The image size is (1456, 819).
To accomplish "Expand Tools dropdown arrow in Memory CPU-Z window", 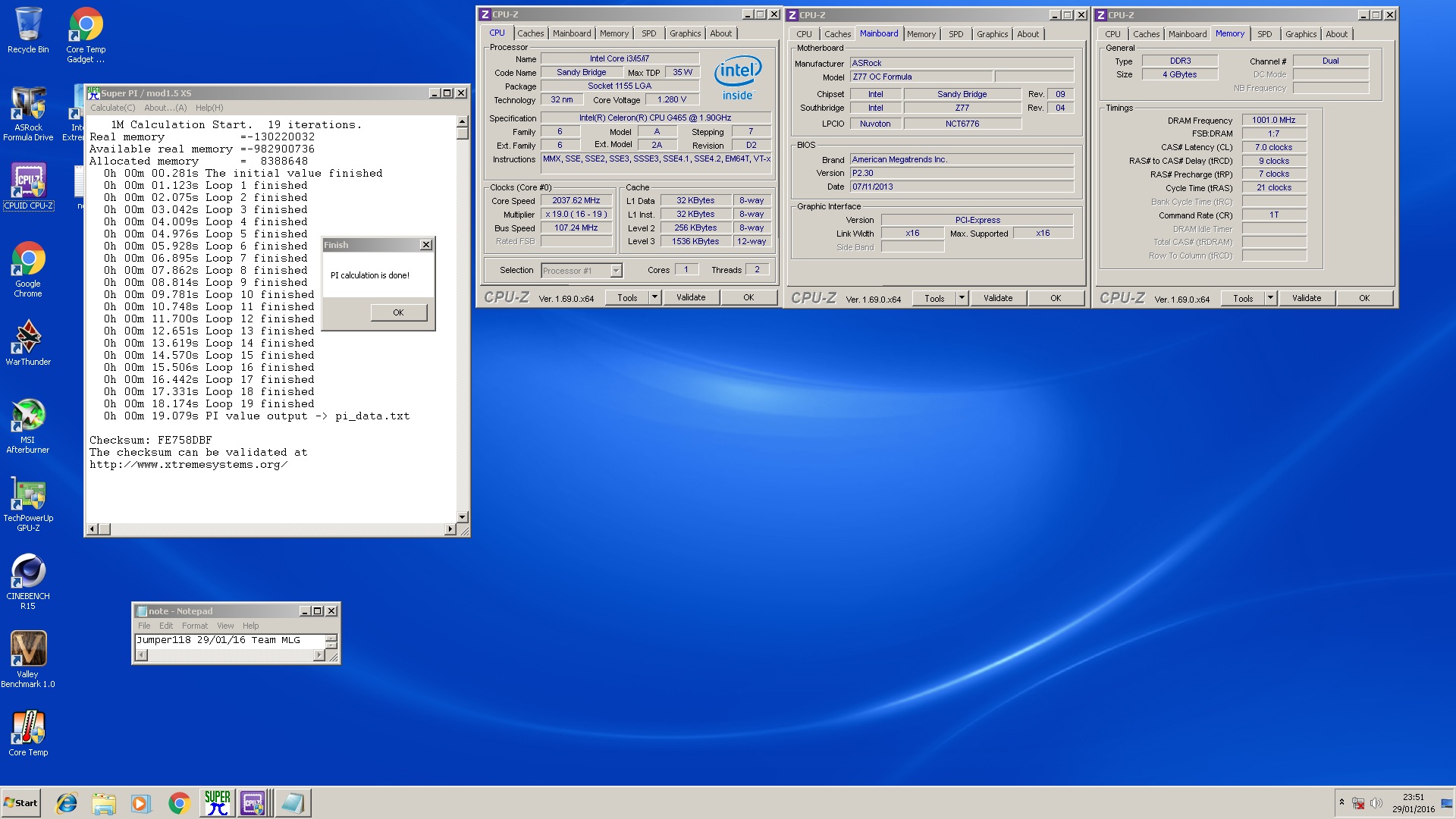I will (x=1270, y=298).
